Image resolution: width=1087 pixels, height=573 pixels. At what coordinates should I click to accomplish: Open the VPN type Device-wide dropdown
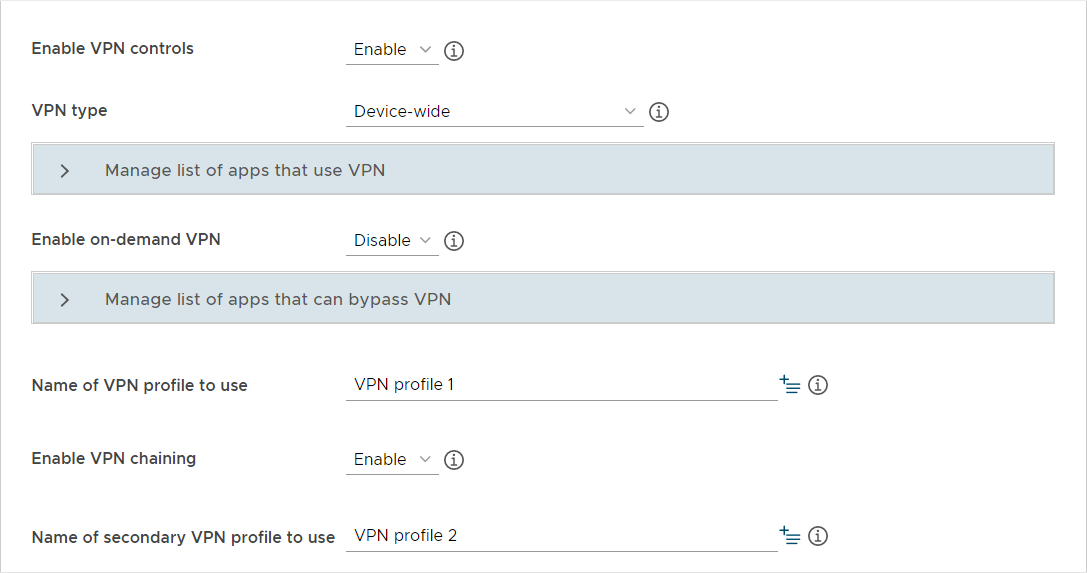point(494,112)
